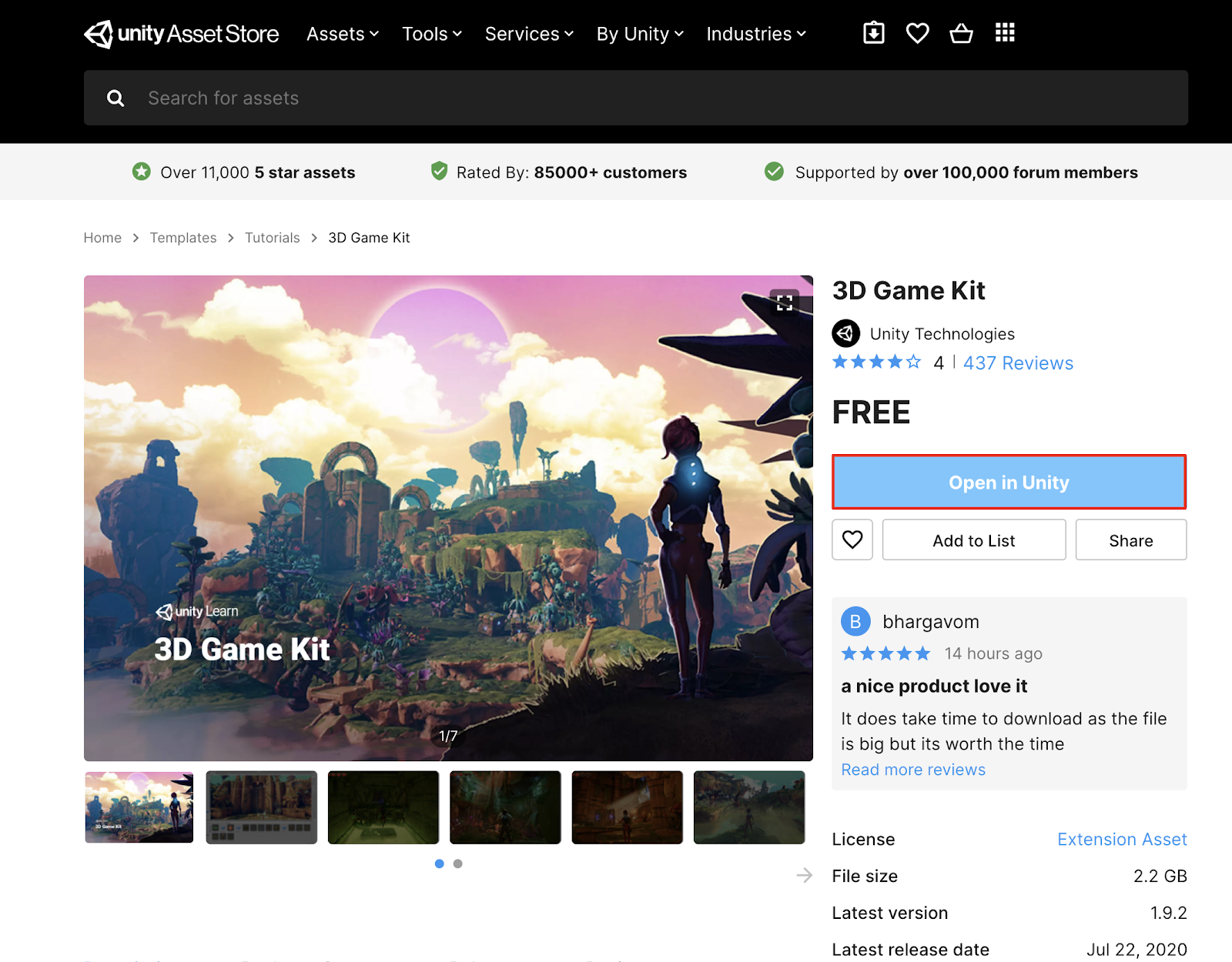1232x962 pixels.
Task: Select the first carousel page dot
Action: click(x=439, y=863)
